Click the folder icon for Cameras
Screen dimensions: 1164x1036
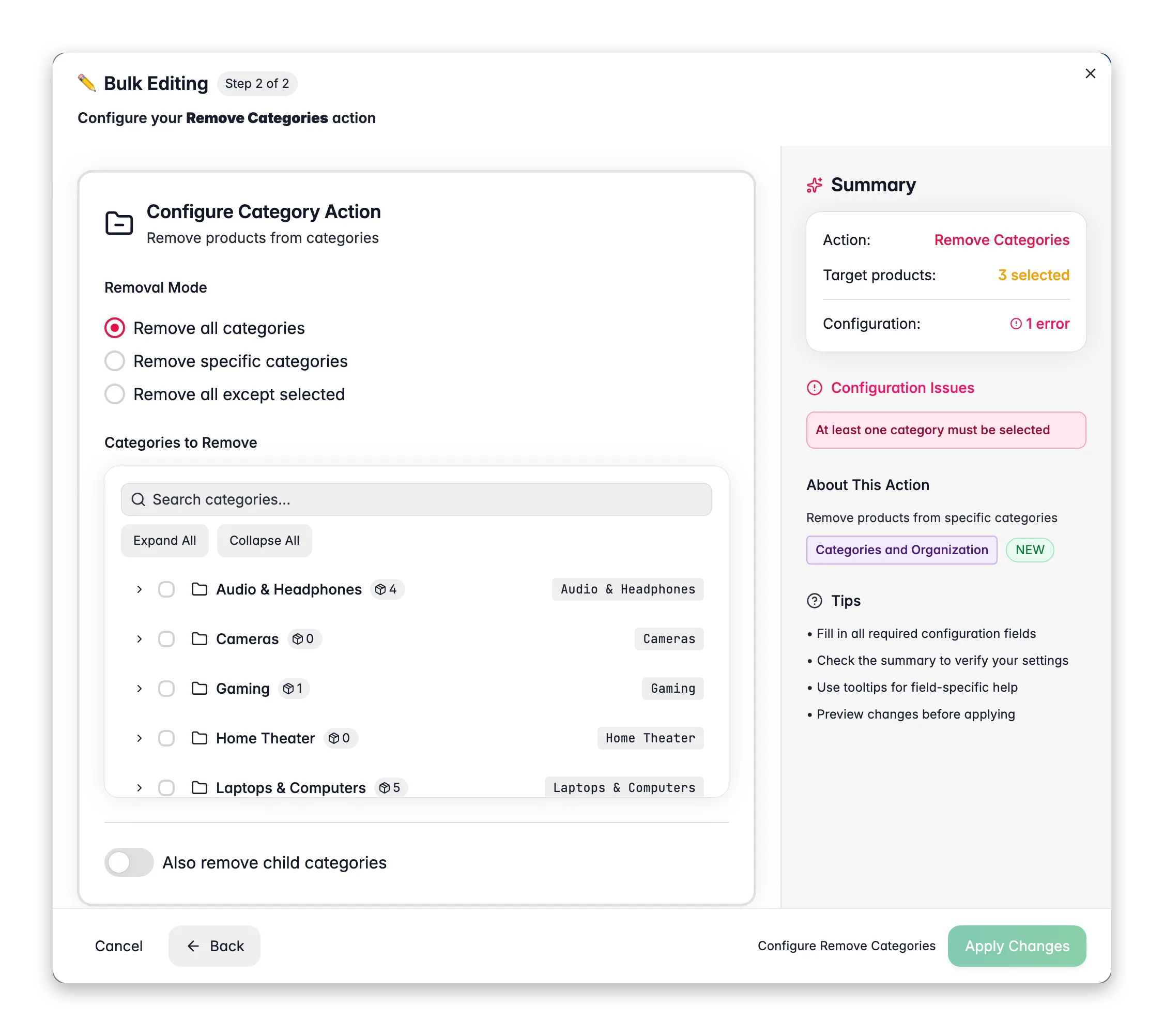click(200, 638)
